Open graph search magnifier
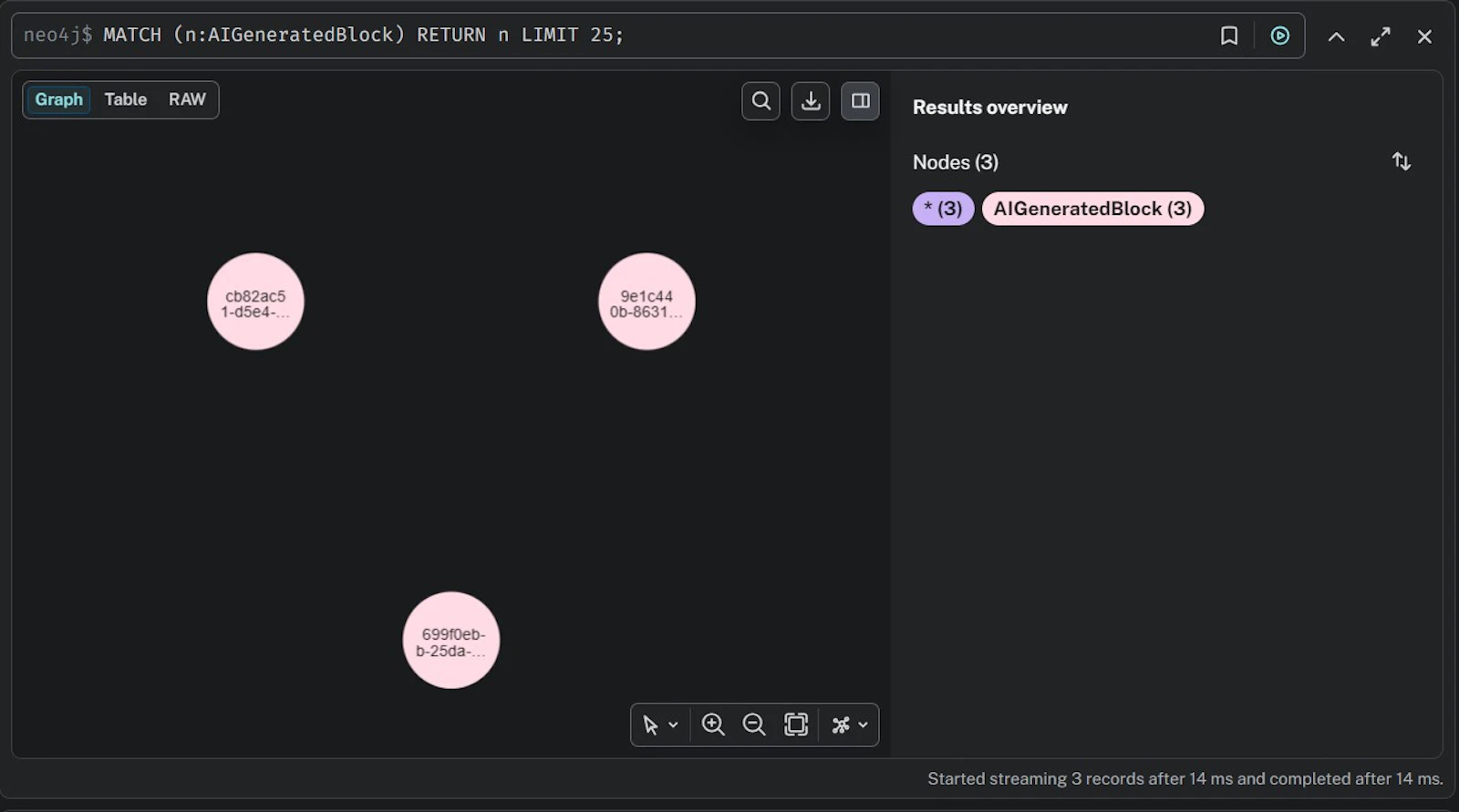The height and width of the screenshot is (812, 1459). 761,101
